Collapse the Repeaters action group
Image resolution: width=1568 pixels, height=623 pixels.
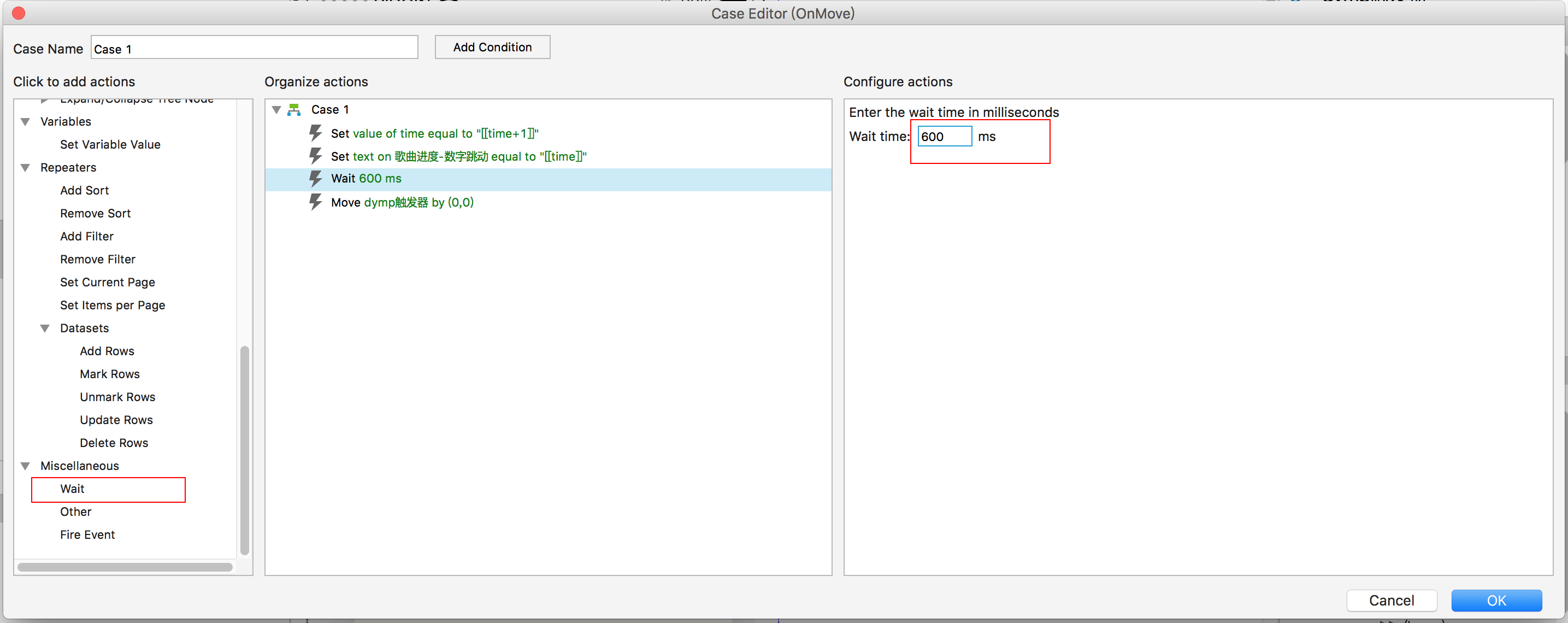26,167
